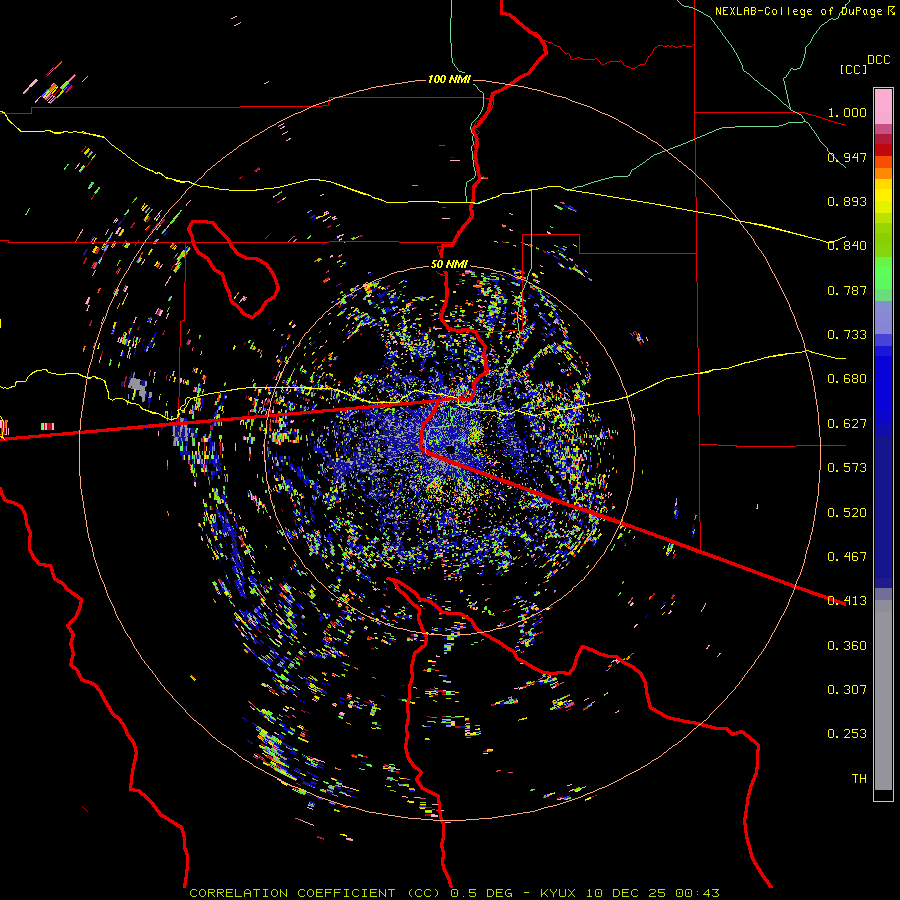Click the 100 NMI range ring label

(x=449, y=79)
